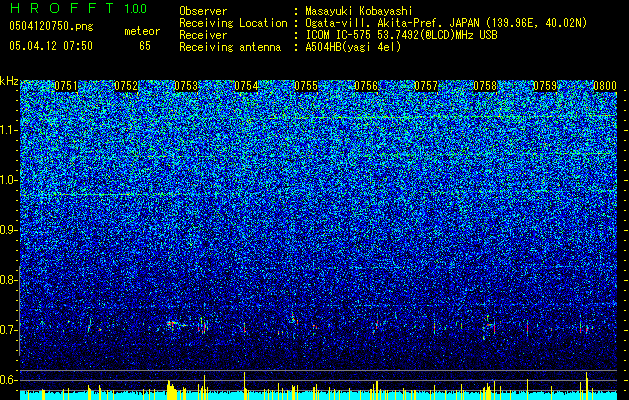Select the filename 0504120750.png
Image resolution: width=629 pixels, height=400 pixels.
pos(51,26)
